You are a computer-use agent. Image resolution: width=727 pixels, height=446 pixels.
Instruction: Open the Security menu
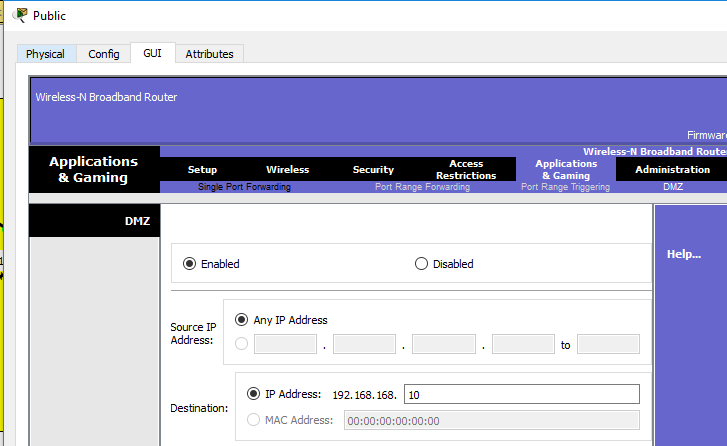pos(373,170)
